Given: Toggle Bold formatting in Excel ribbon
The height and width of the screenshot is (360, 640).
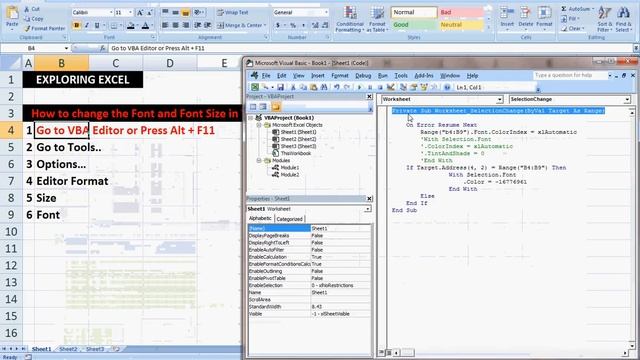Looking at the screenshot, I should click(76, 26).
